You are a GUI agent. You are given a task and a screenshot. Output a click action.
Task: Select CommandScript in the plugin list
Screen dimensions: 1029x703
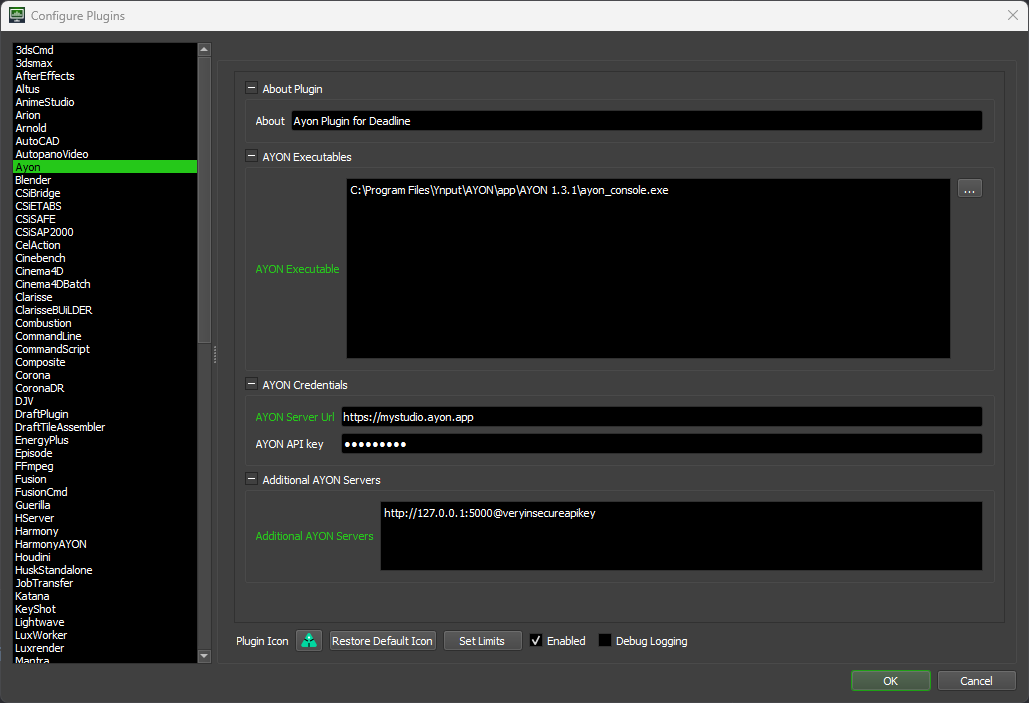[105, 349]
